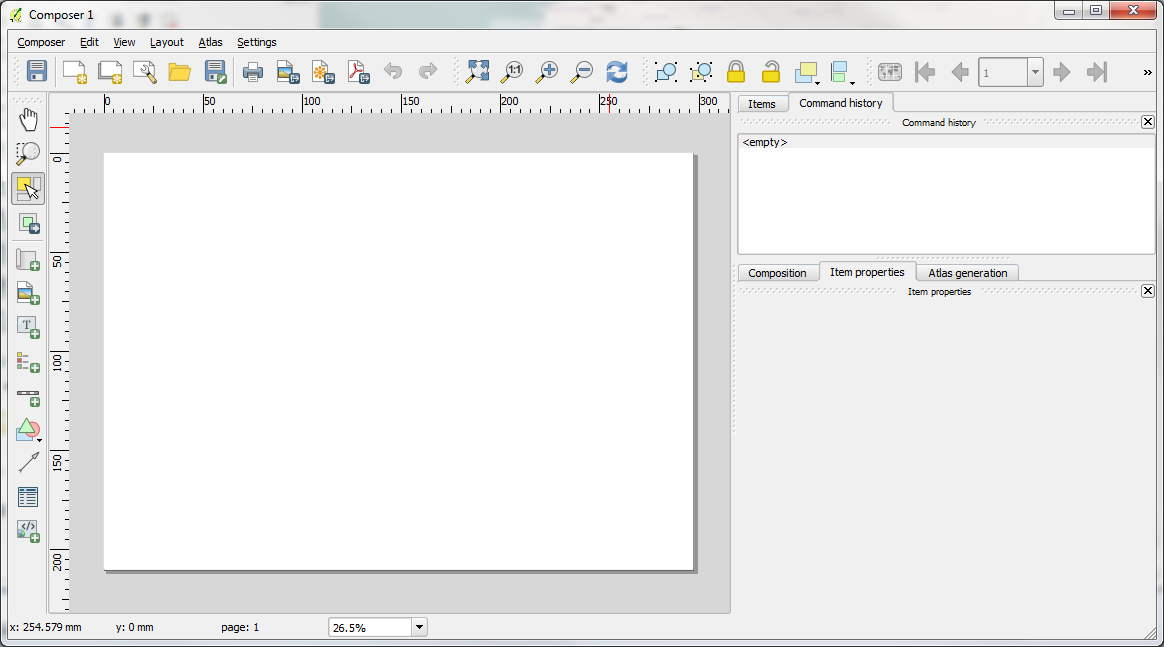Select the Pan composer tool
Viewport: 1164px width, 647px height.
coord(28,120)
